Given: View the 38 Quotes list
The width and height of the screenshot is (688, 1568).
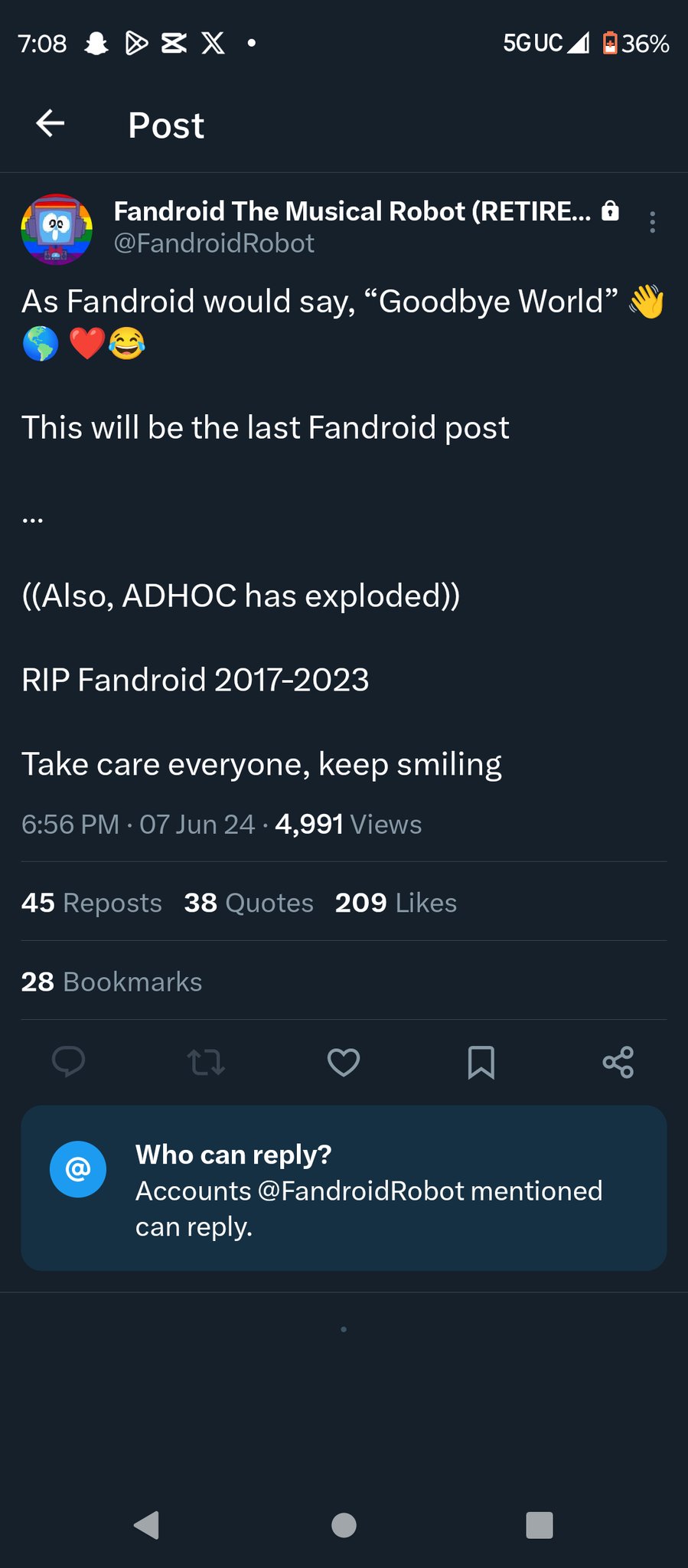Looking at the screenshot, I should point(249,903).
